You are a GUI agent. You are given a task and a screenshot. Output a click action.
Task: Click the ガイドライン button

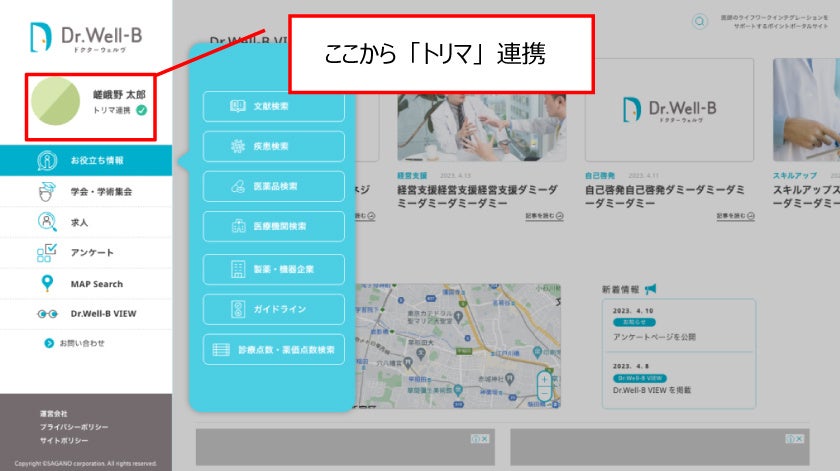[274, 309]
